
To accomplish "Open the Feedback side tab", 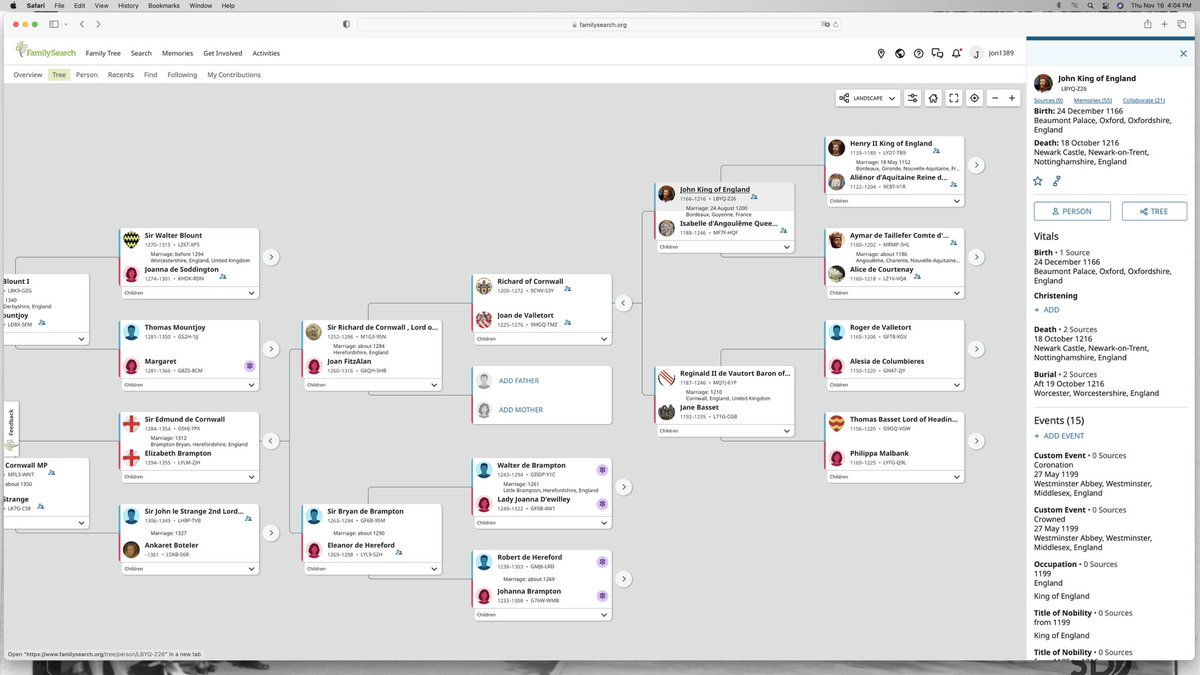I will click(11, 428).
